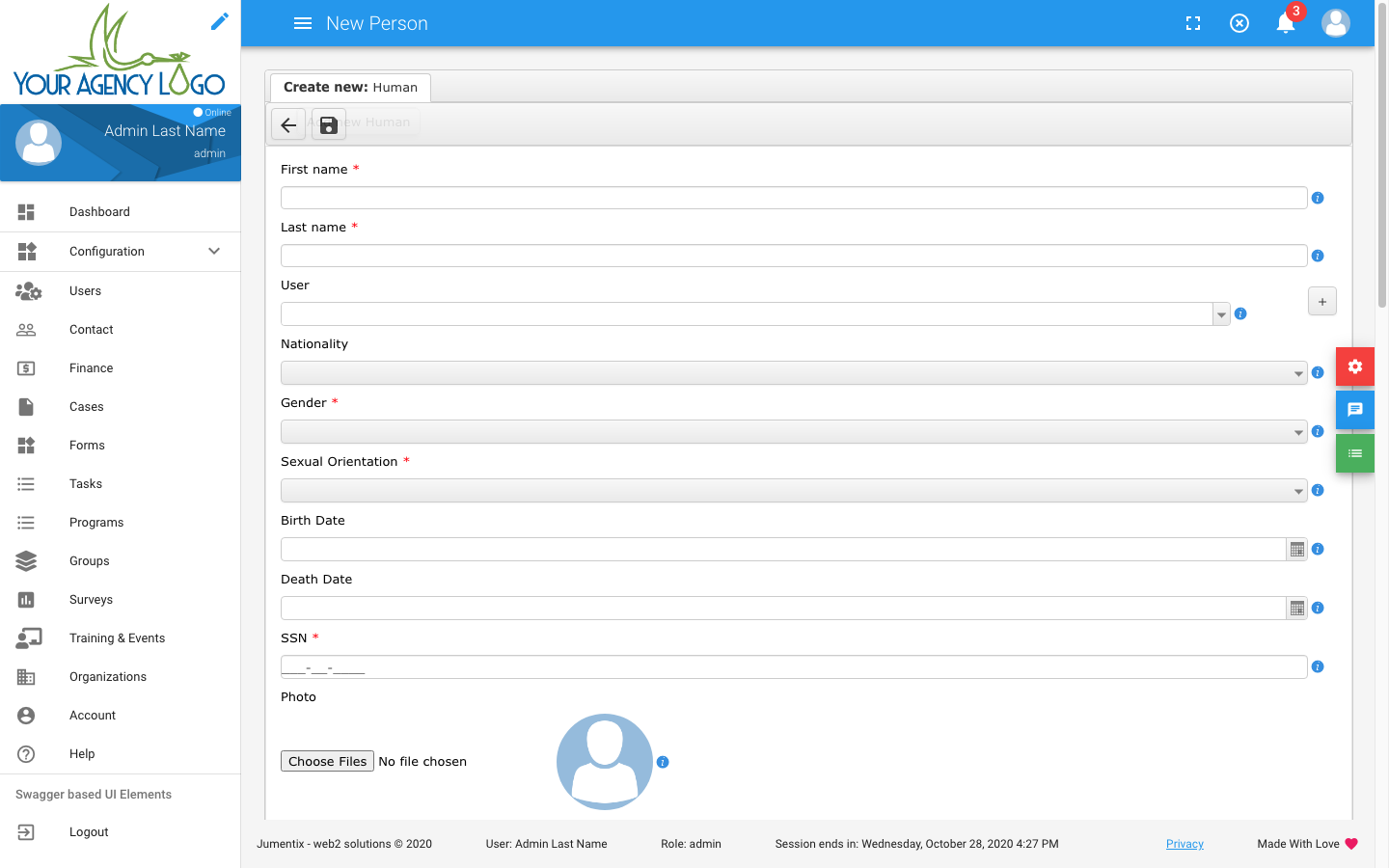
Task: Open Birth Date calendar picker
Action: [1297, 550]
